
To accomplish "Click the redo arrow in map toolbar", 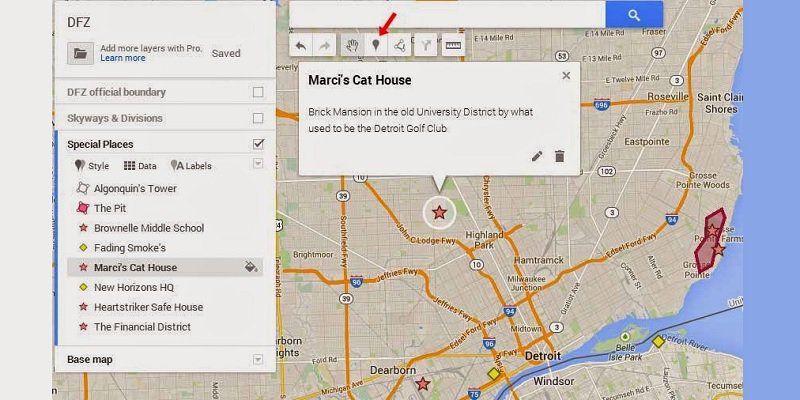I will [325, 45].
